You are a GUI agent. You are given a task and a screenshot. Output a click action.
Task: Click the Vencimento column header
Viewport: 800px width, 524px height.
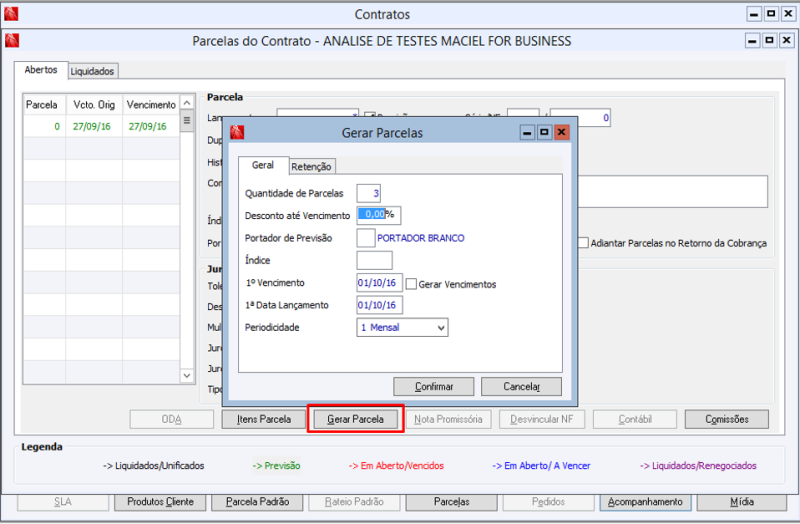coord(151,105)
